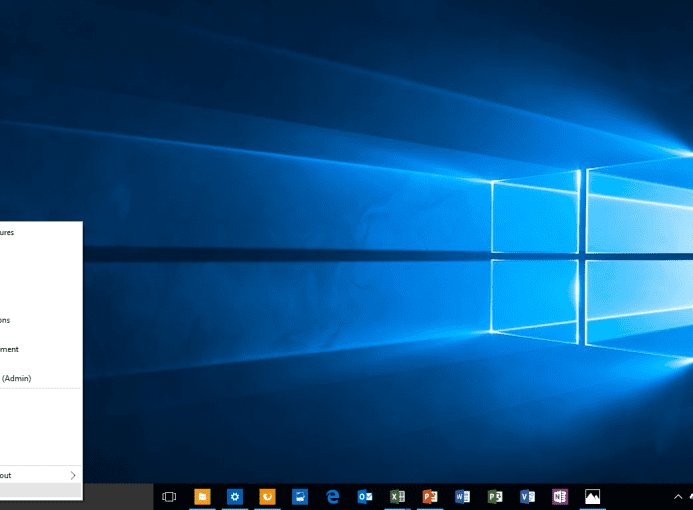Launch Microsoft Edge from the taskbar
This screenshot has height=510, width=693.
coord(332,497)
